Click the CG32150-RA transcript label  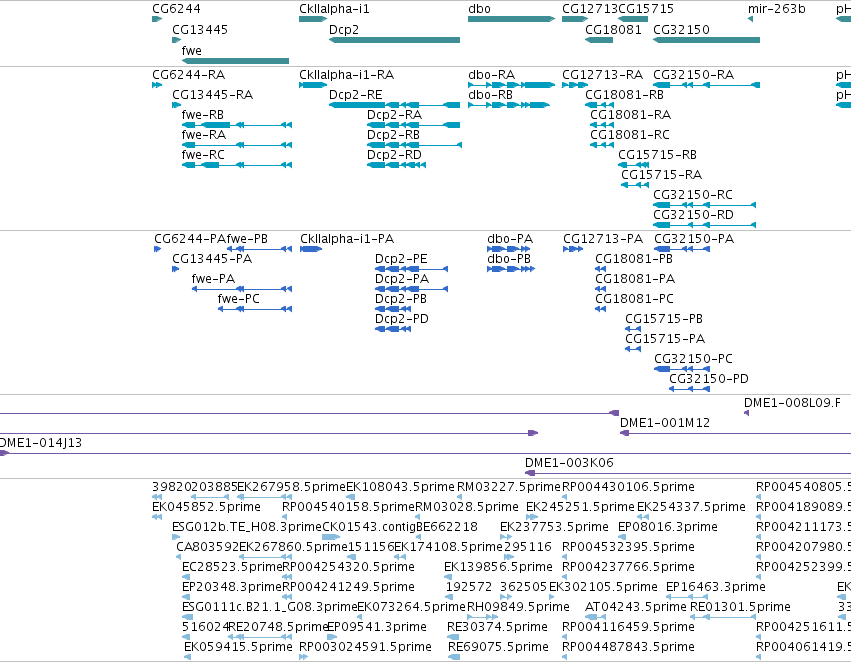click(693, 74)
